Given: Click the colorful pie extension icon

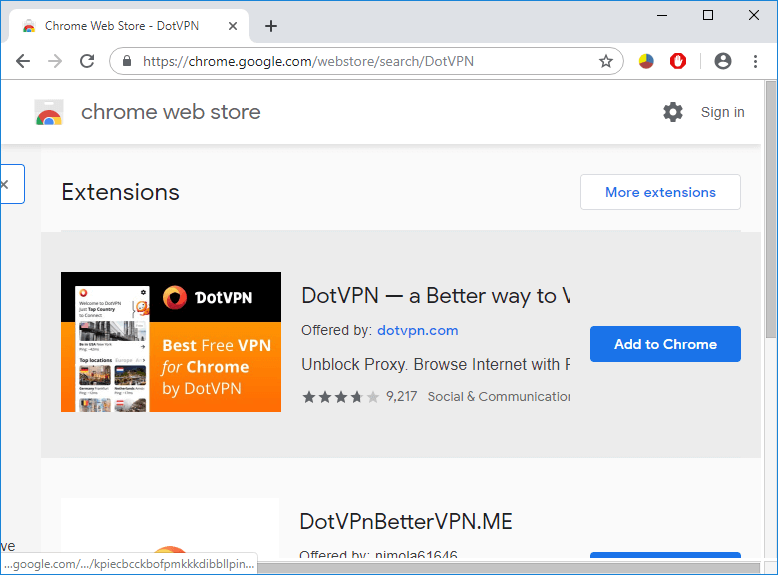Looking at the screenshot, I should pos(646,61).
